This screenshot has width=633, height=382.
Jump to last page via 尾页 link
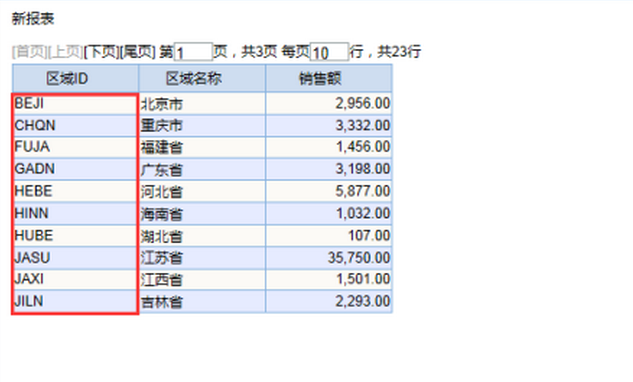click(x=138, y=52)
